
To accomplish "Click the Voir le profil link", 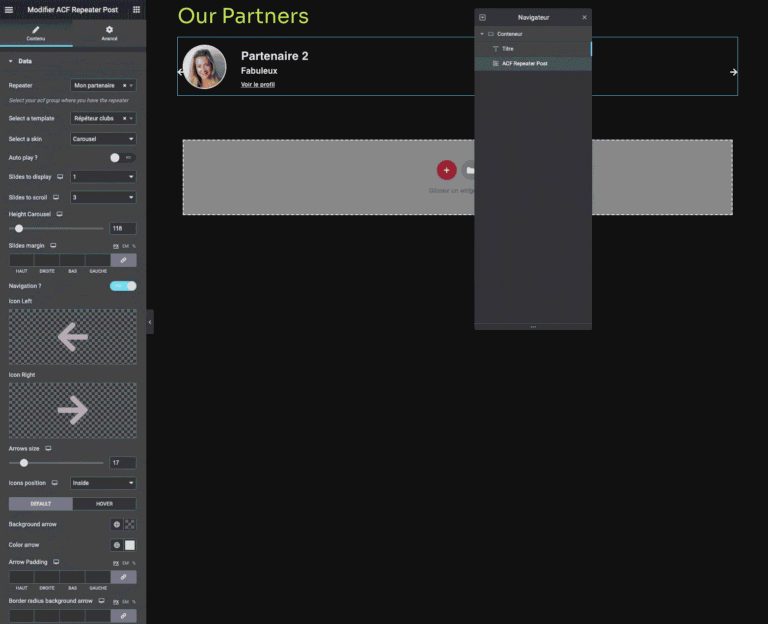I will tap(258, 84).
